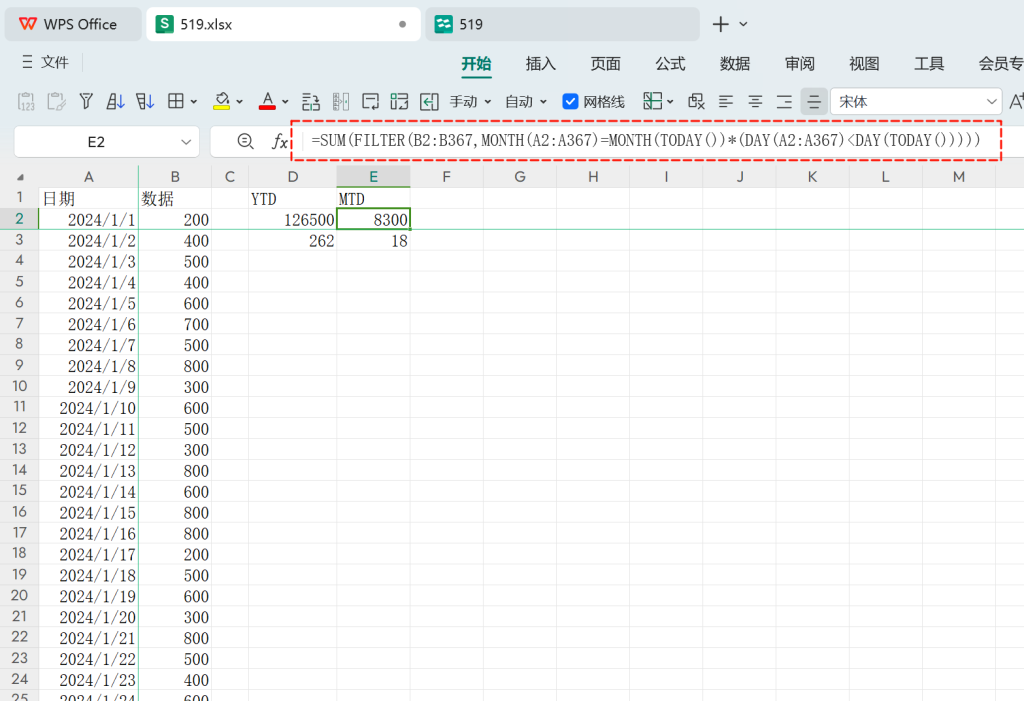Image resolution: width=1024 pixels, height=701 pixels.
Task: Open the new tab chevron menu
Action: tap(743, 24)
